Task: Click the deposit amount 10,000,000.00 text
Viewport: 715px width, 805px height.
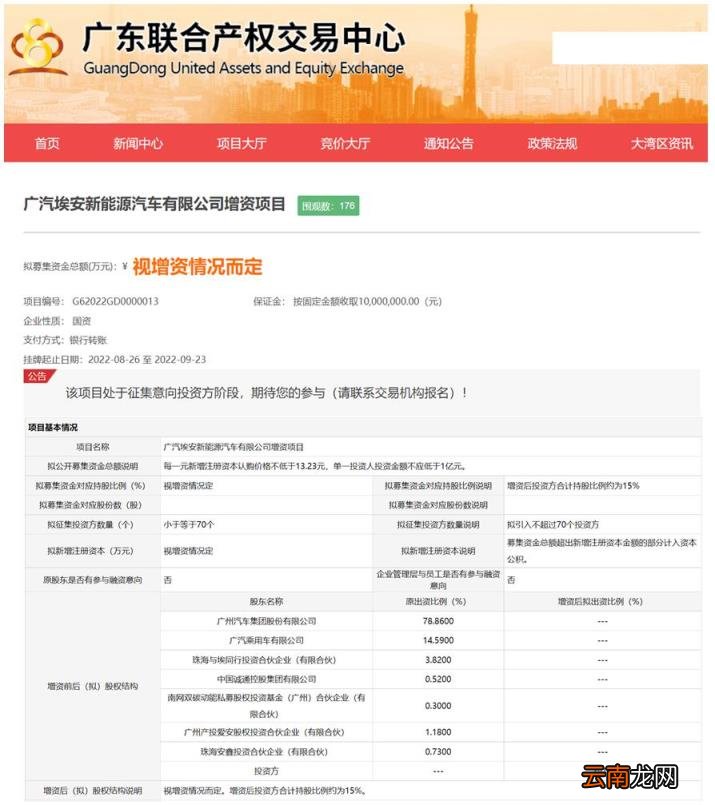Action: click(389, 301)
